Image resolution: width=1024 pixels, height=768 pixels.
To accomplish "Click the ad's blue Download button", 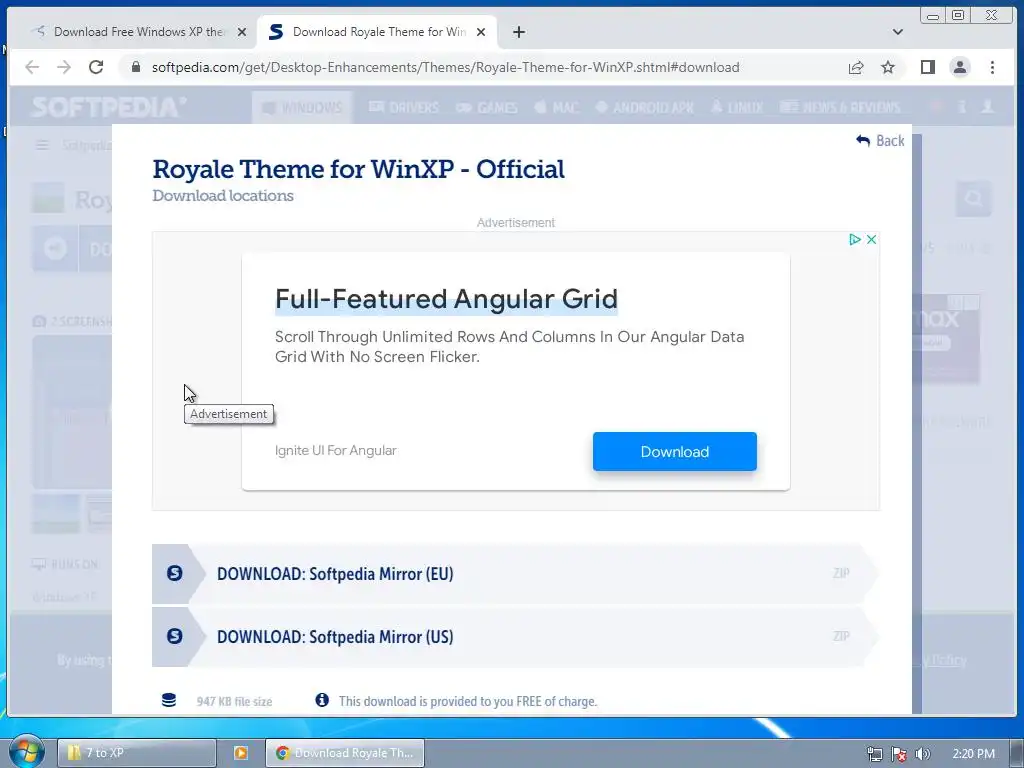I will click(x=675, y=451).
